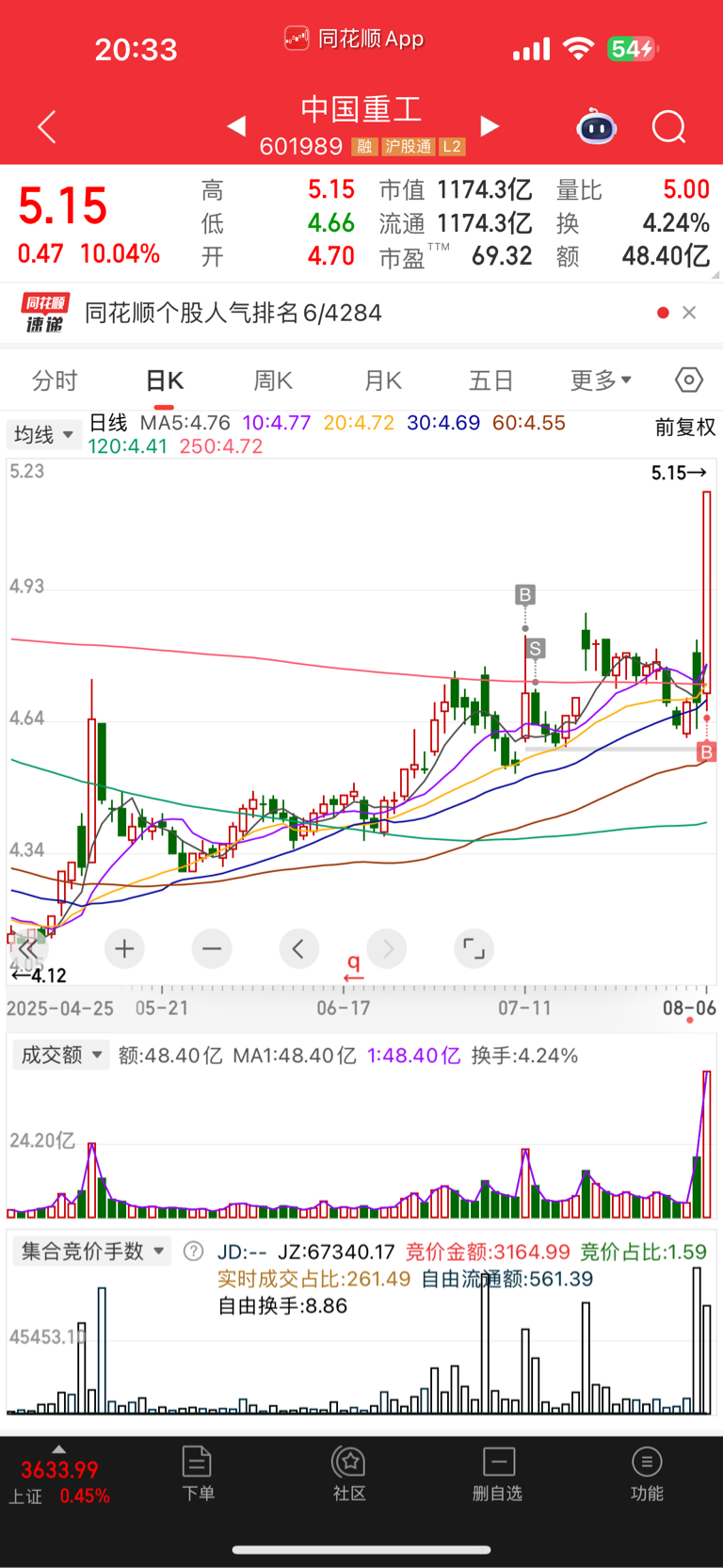Tap the 250:4.72 moving average label
The width and height of the screenshot is (723, 1568).
pyautogui.click(x=221, y=446)
